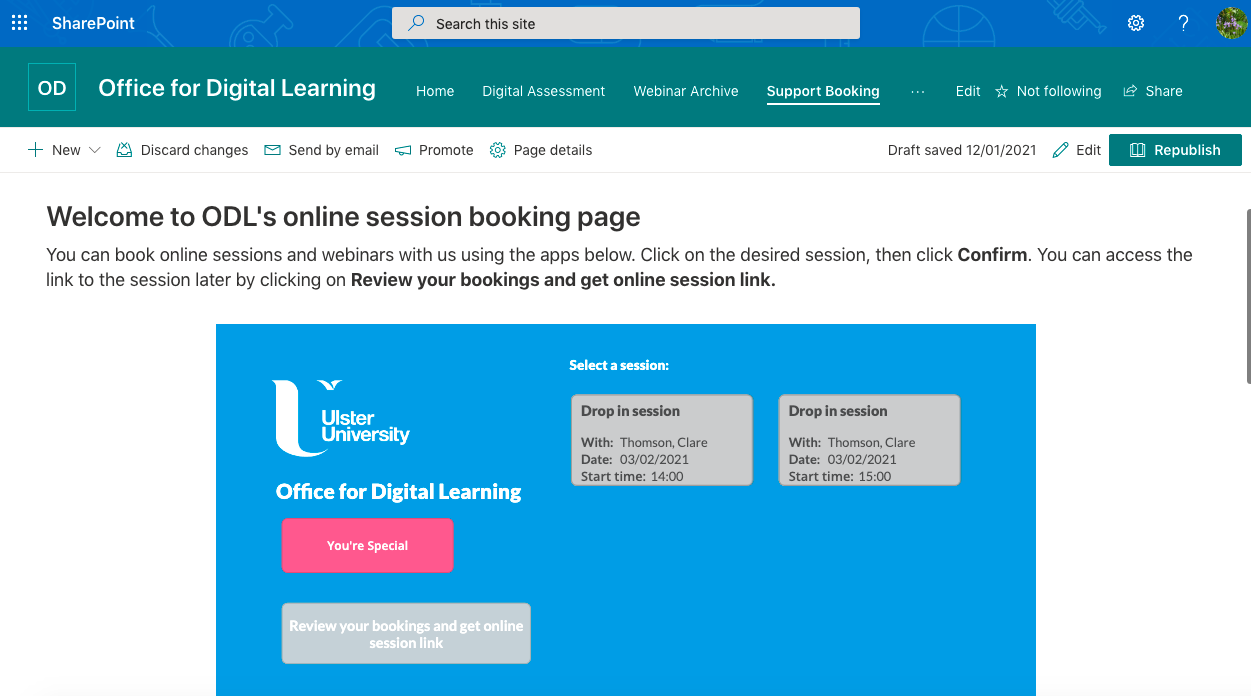Image resolution: width=1251 pixels, height=696 pixels.
Task: Go to the Home navigation tab
Action: (x=435, y=91)
